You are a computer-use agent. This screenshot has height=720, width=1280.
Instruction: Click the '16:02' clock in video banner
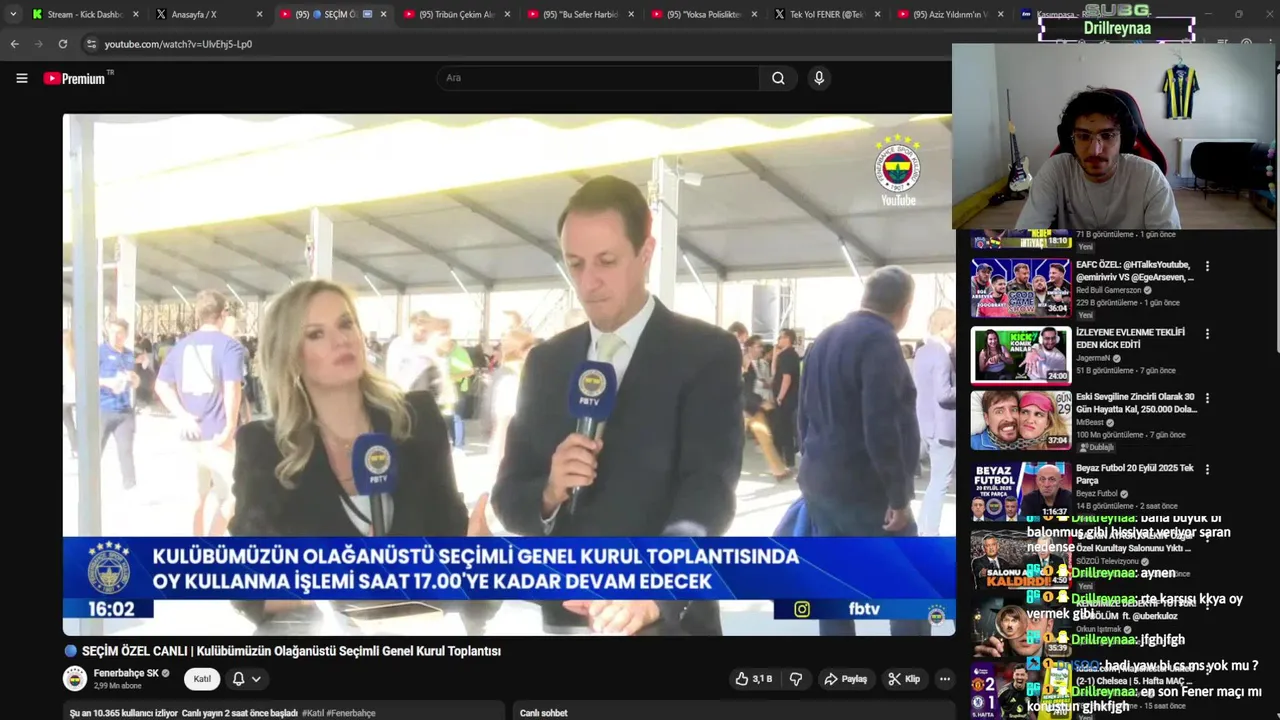point(111,609)
